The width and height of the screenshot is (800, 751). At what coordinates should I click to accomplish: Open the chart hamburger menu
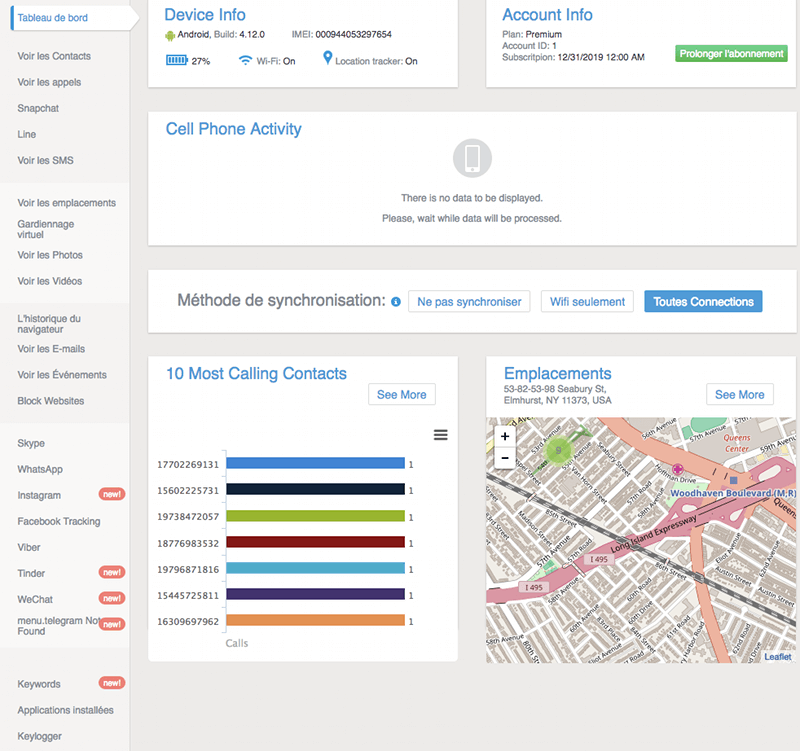pos(441,435)
